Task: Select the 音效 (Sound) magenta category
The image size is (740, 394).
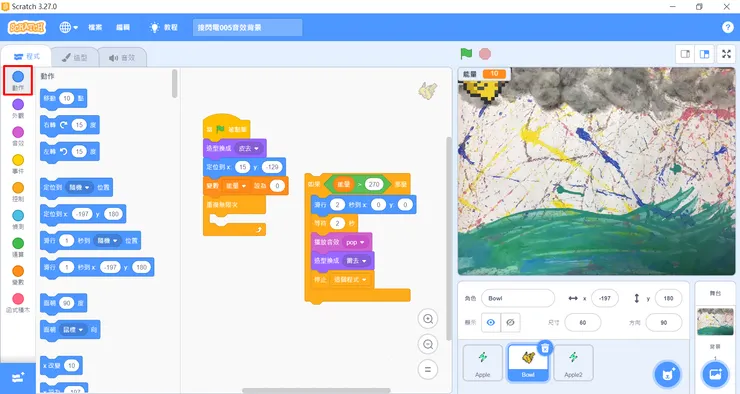Action: (x=18, y=136)
